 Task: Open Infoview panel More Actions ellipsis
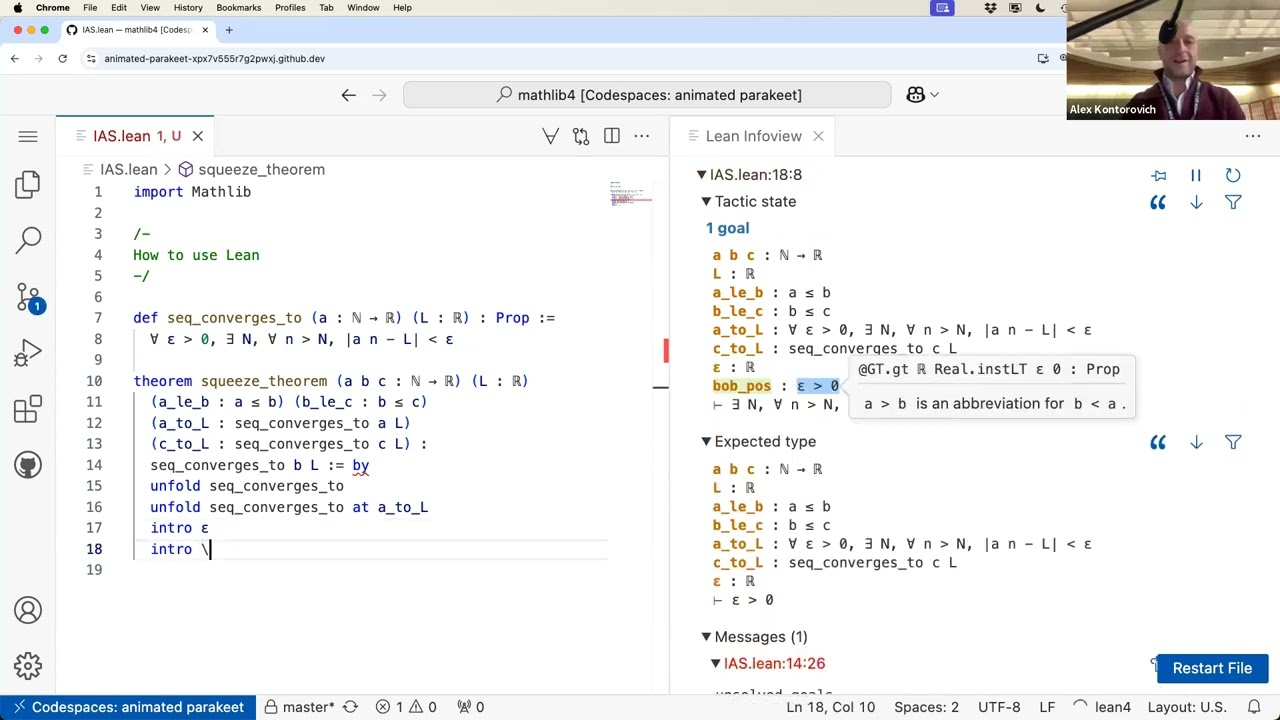(1253, 136)
